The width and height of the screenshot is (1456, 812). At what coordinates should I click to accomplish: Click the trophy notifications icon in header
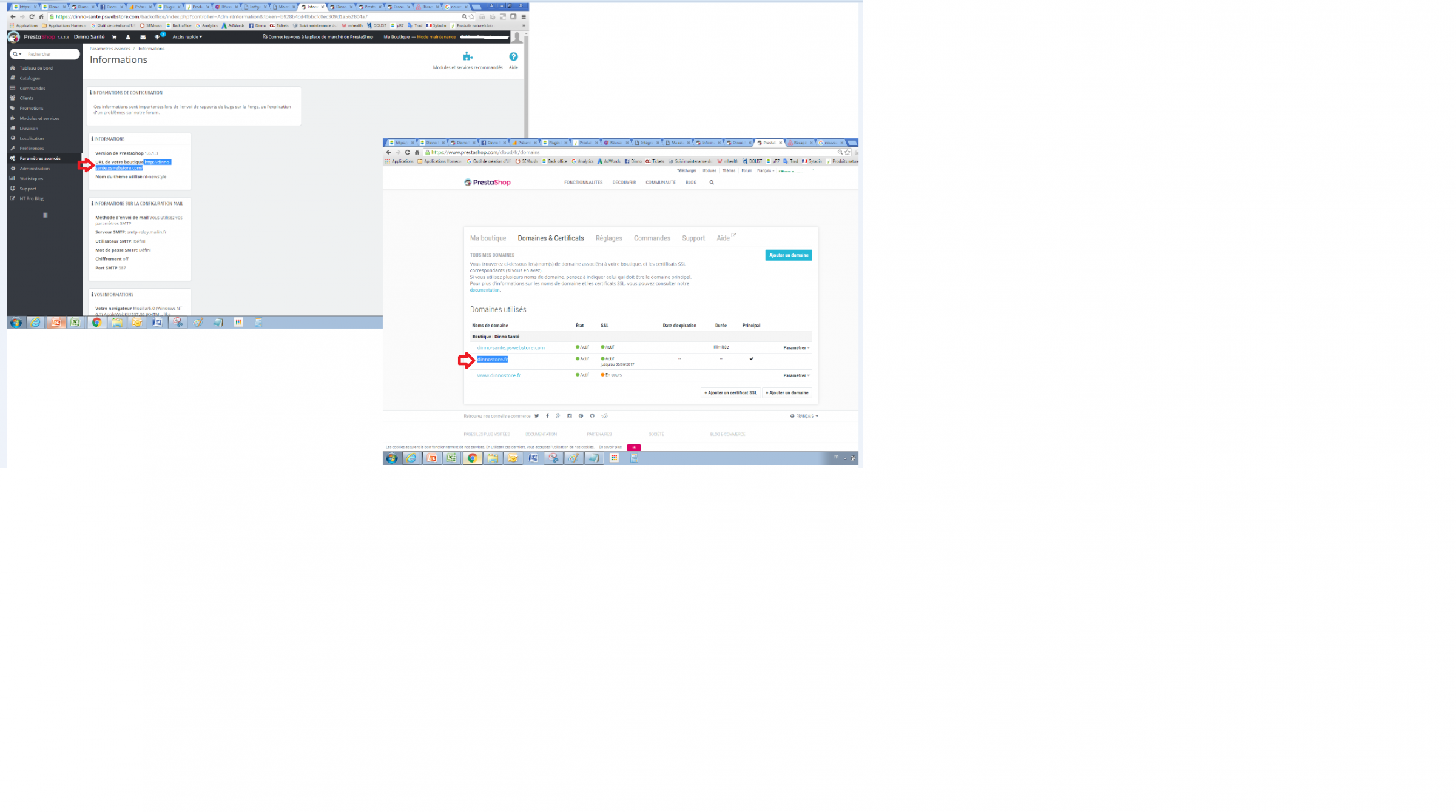pyautogui.click(x=157, y=37)
